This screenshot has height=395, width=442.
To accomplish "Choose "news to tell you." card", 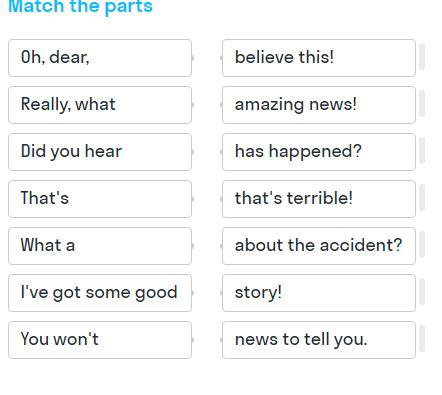I will 319,340.
